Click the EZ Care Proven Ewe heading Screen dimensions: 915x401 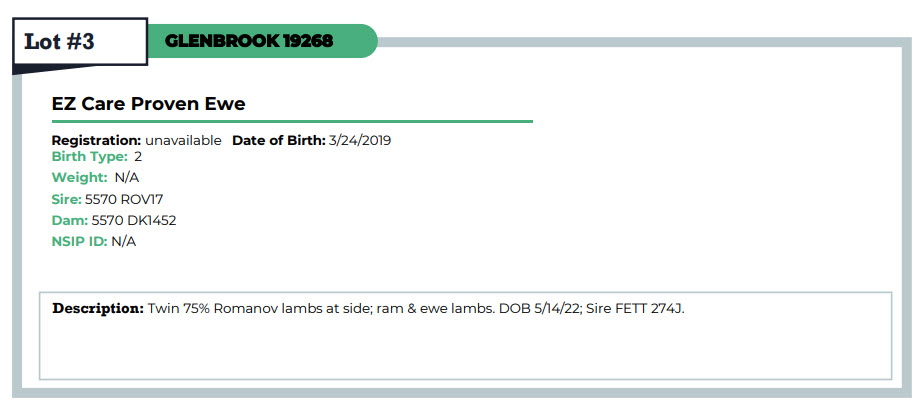(149, 104)
